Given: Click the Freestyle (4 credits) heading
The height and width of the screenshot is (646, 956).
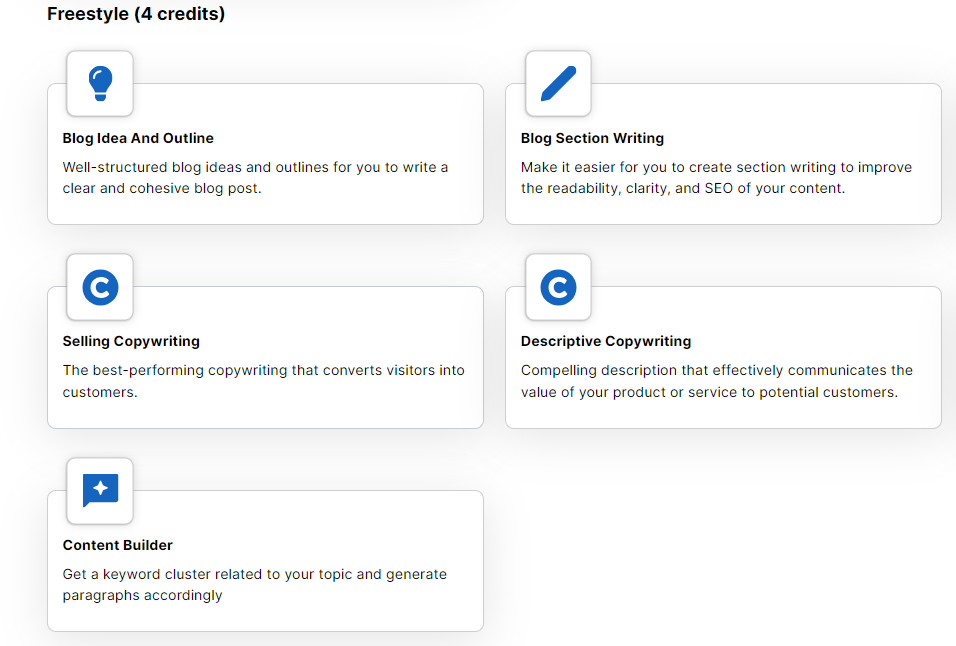Looking at the screenshot, I should (x=136, y=13).
